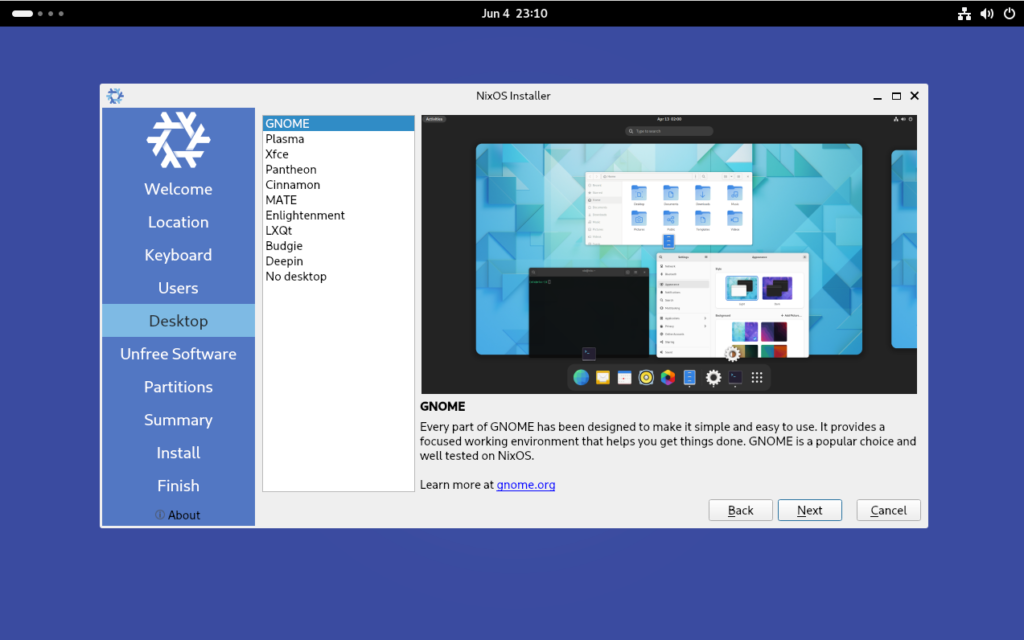Open the Partitions step

point(178,386)
